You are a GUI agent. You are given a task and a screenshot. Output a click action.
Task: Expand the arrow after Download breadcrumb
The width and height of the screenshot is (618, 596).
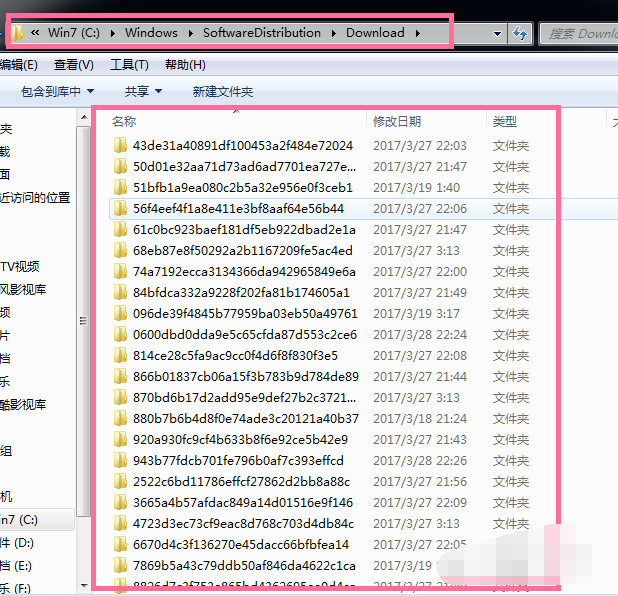point(418,34)
